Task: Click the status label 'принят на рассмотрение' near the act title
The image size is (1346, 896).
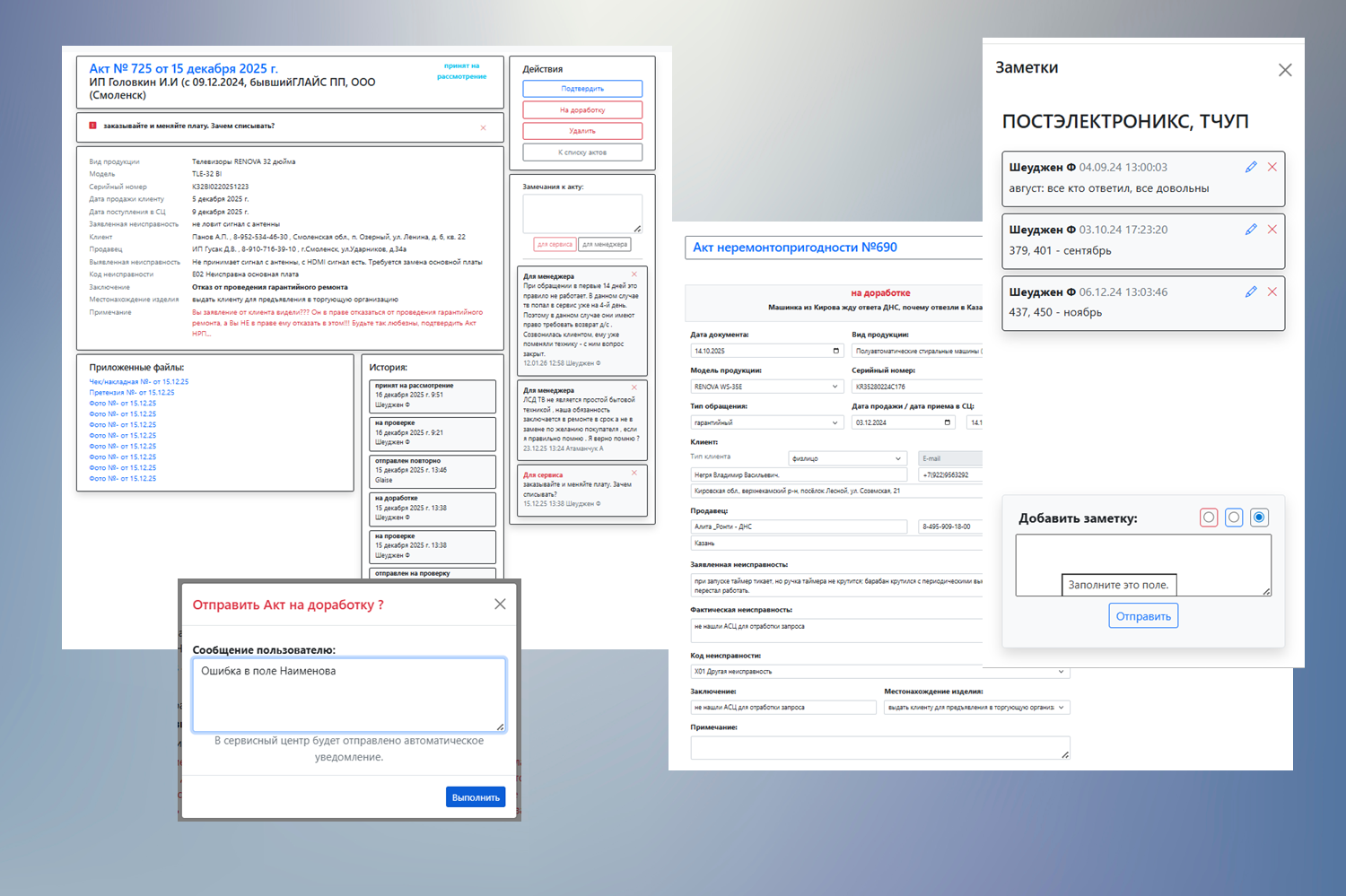Action: point(462,71)
